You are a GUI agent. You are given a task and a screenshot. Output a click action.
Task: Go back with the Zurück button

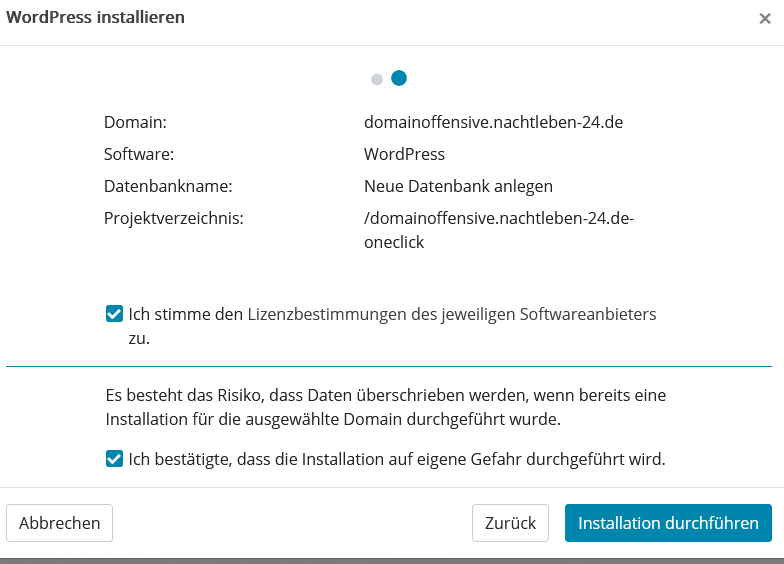510,523
